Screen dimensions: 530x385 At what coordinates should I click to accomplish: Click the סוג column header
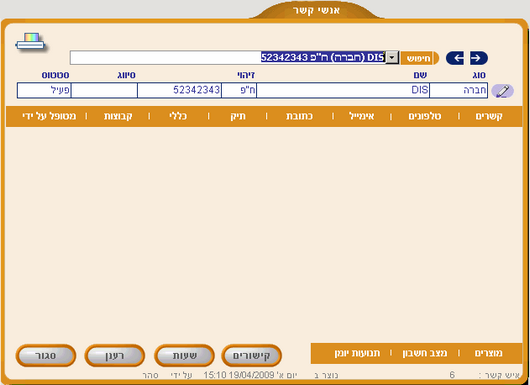click(479, 75)
